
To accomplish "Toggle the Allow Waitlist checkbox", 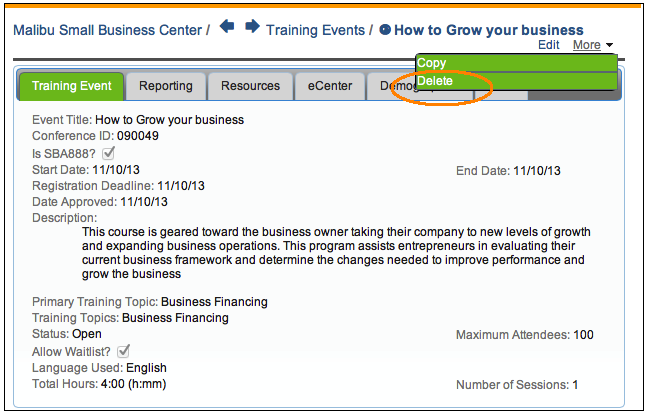I will 124,351.
